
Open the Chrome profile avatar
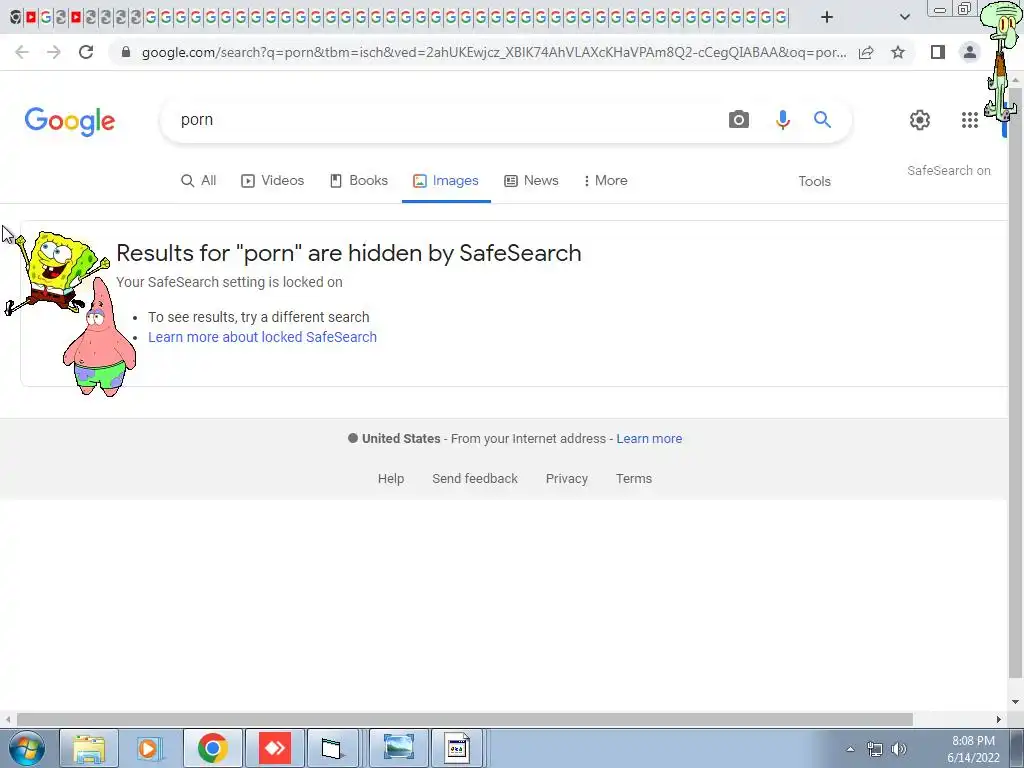coord(970,52)
